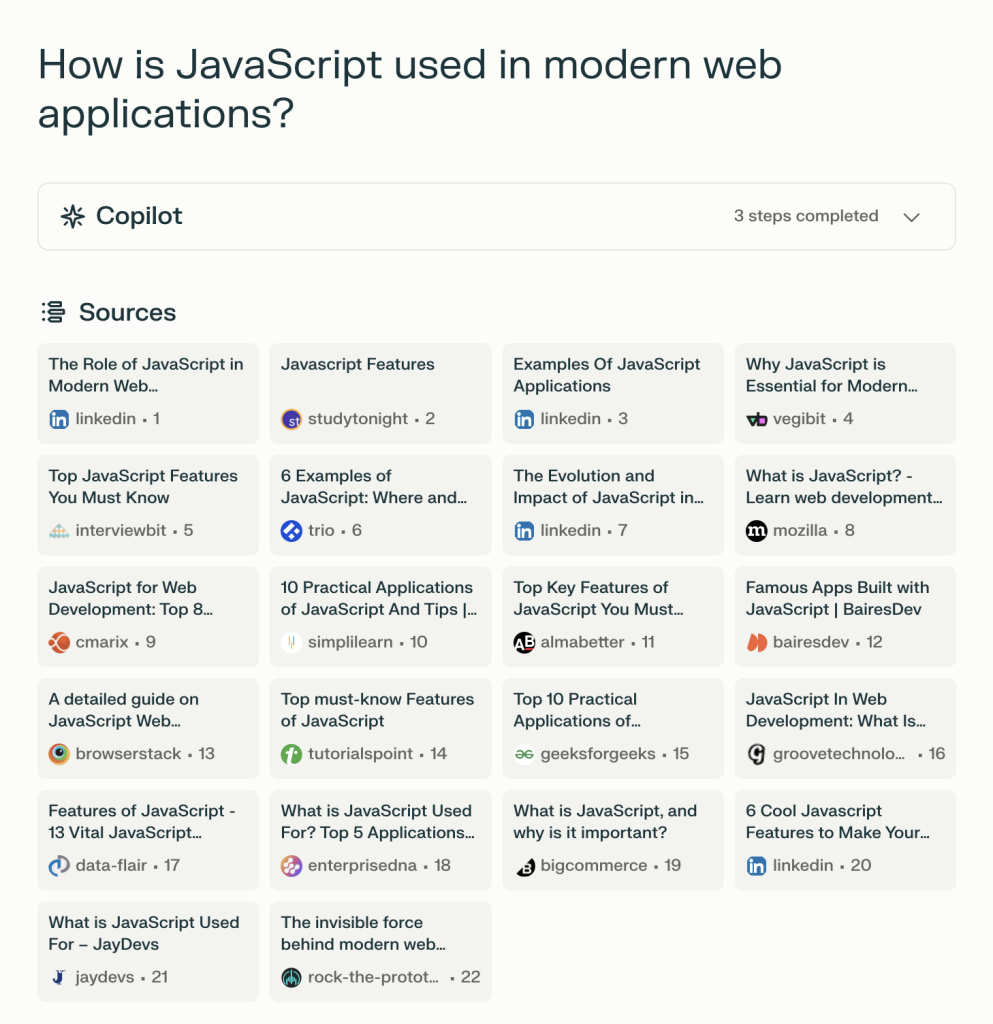Click the almabetter AB icon

[x=524, y=643]
